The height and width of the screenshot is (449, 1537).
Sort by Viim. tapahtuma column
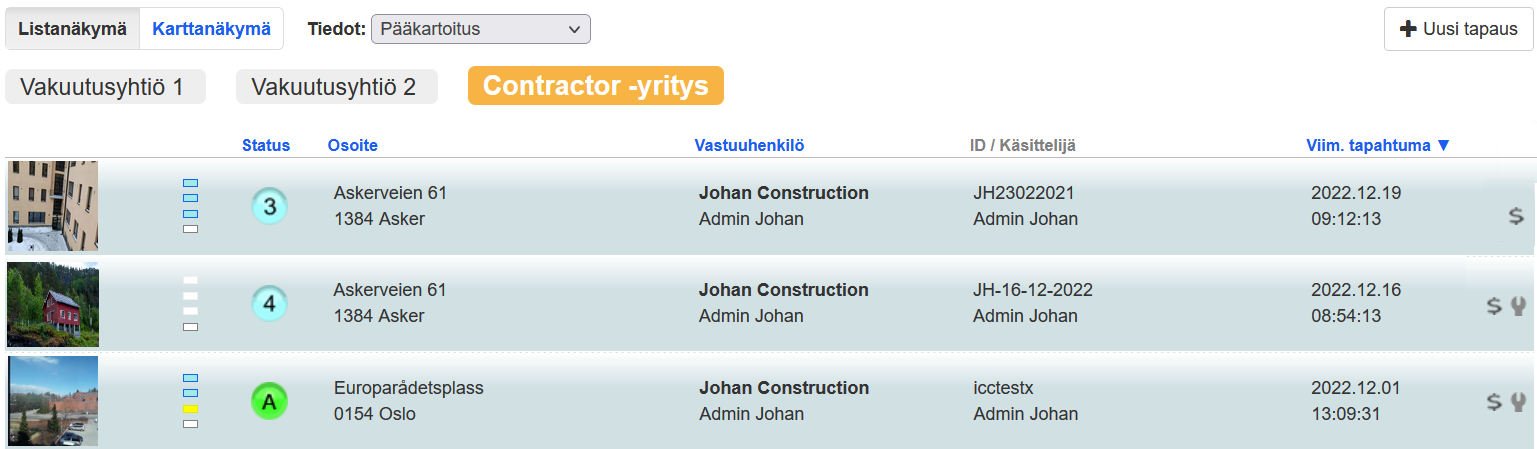[1377, 146]
